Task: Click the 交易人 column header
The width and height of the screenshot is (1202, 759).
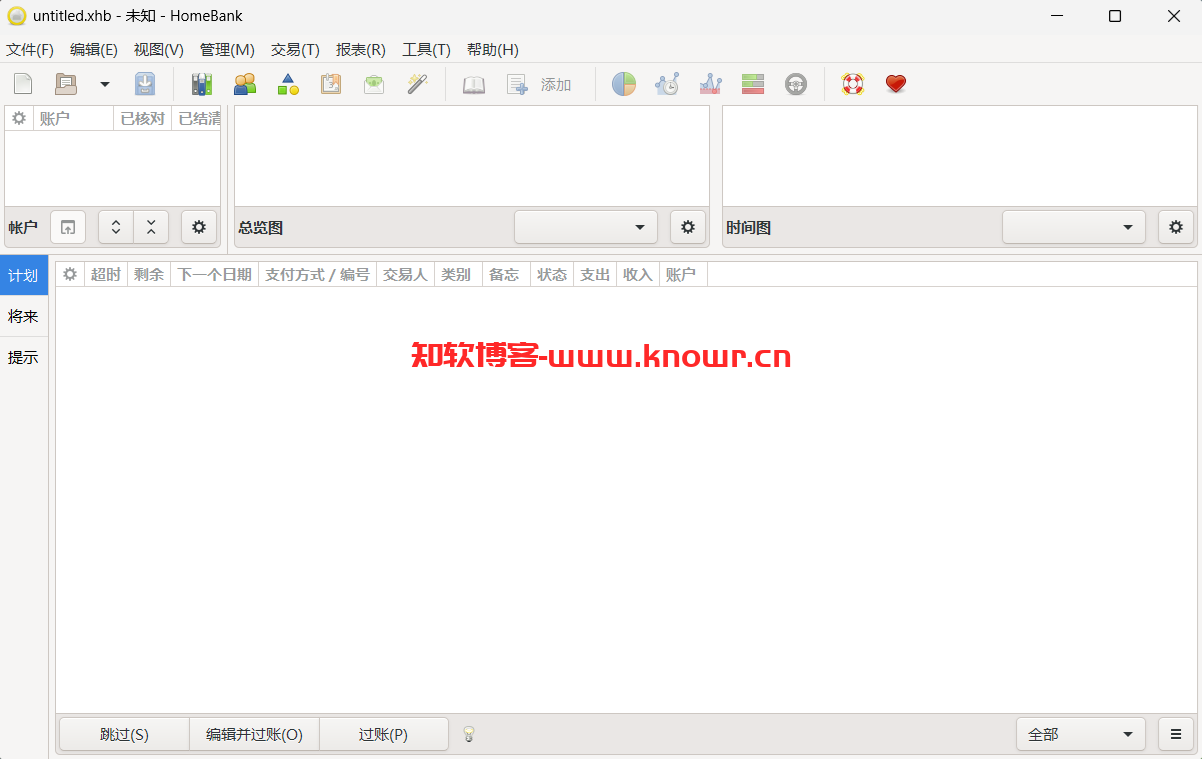Action: tap(405, 274)
